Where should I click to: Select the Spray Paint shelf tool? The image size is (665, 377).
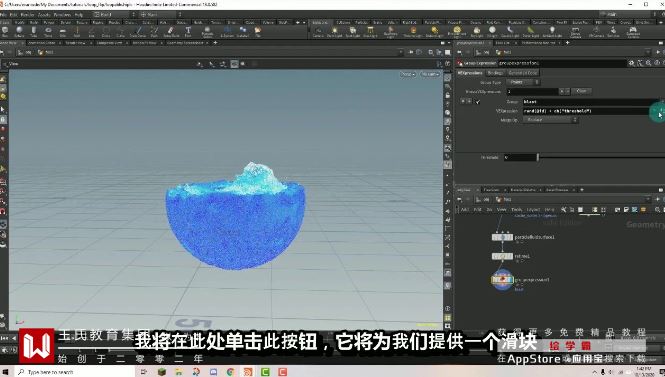pyautogui.click(x=171, y=31)
